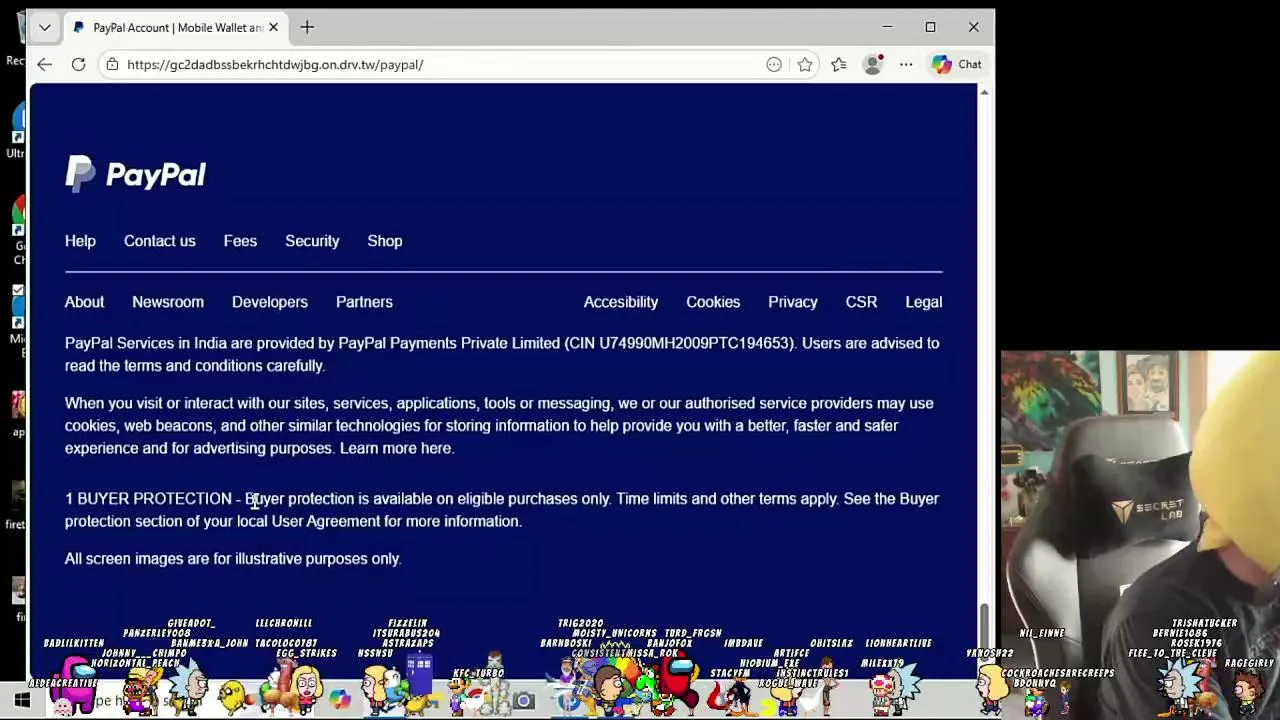
Task: Open a new tab with the plus icon
Action: 307,28
